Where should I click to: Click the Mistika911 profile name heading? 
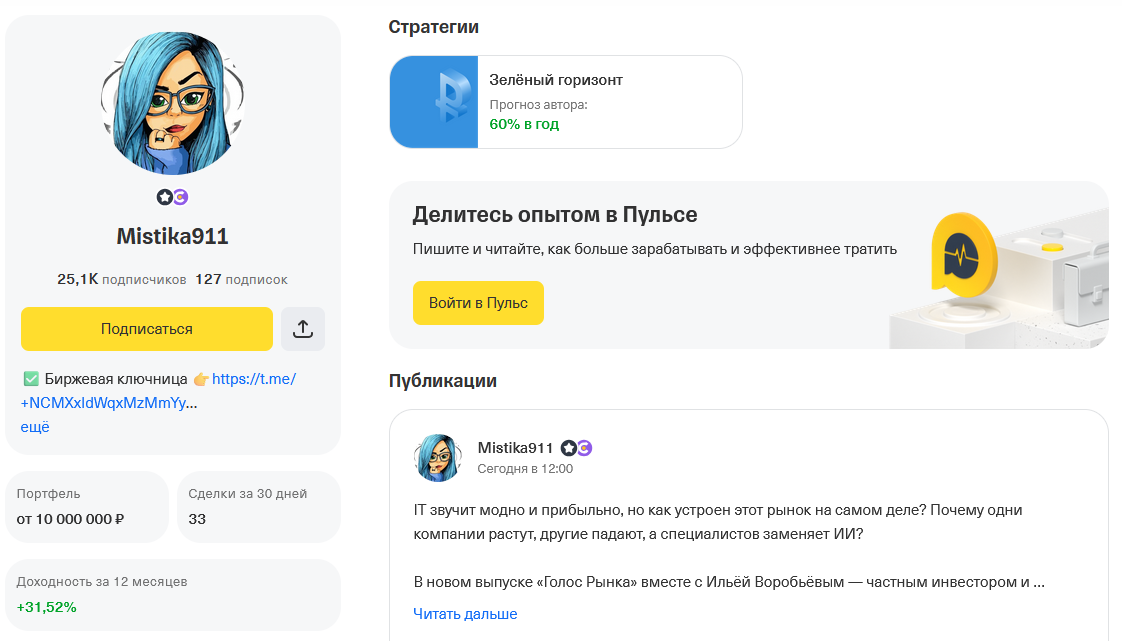(x=172, y=236)
